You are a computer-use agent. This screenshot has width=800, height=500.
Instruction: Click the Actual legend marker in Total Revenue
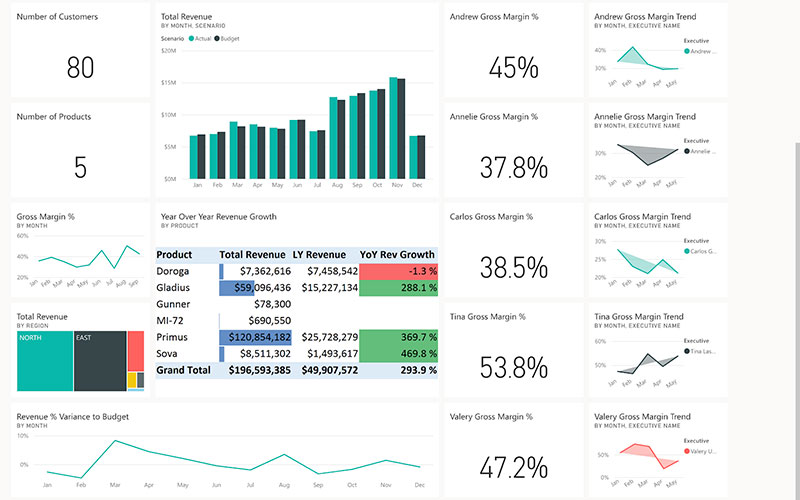(x=192, y=38)
